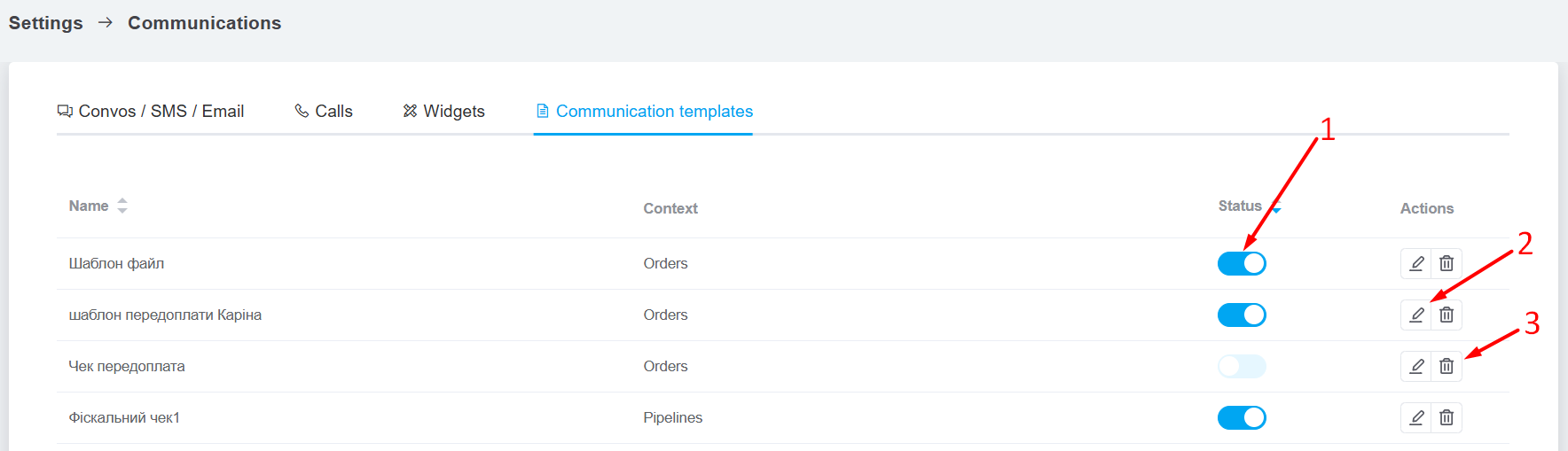Screen dimensions: 1568x451
Task: Sort the list by Status column
Action: (x=1249, y=206)
